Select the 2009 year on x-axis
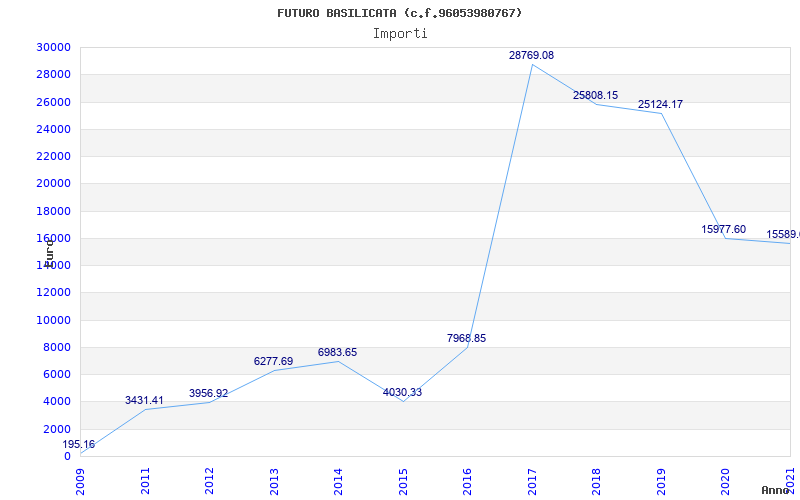 click(x=81, y=479)
